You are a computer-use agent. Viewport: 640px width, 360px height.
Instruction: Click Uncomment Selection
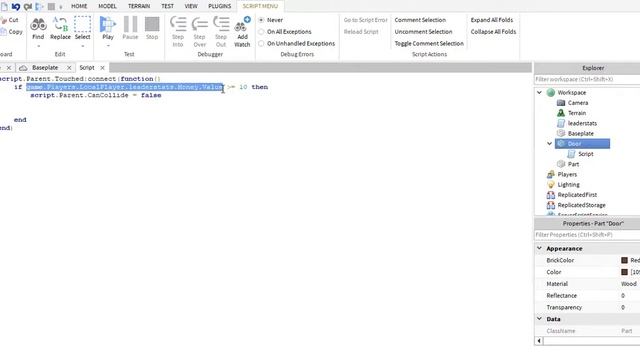pos(423,32)
